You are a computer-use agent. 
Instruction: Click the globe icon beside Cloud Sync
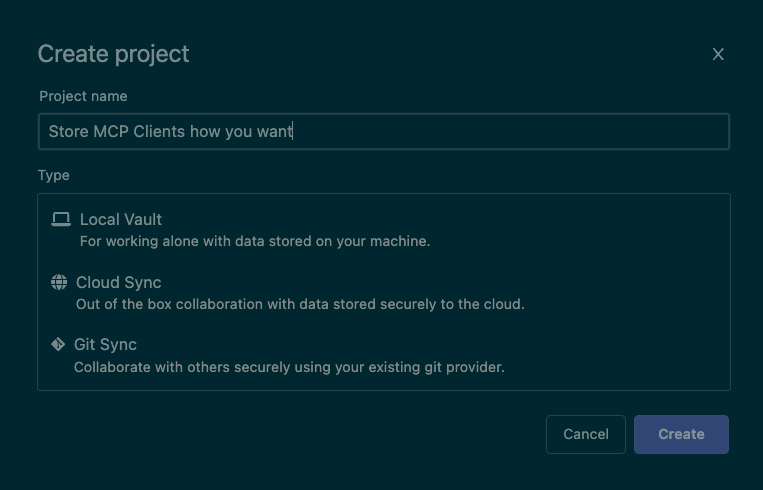click(59, 282)
